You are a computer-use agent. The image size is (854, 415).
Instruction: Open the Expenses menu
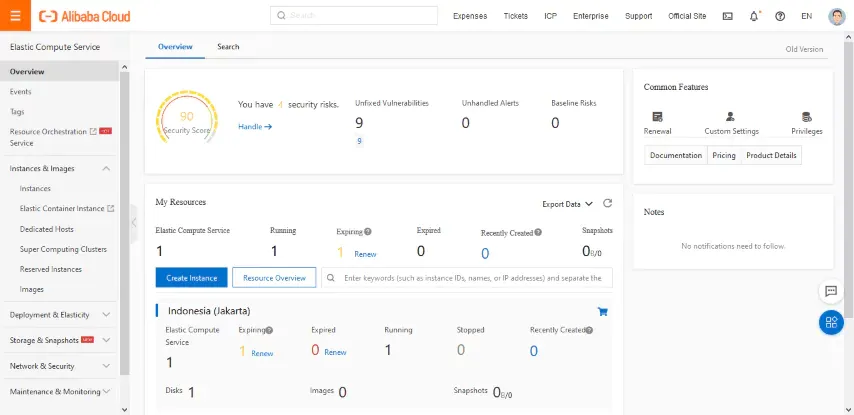(470, 16)
